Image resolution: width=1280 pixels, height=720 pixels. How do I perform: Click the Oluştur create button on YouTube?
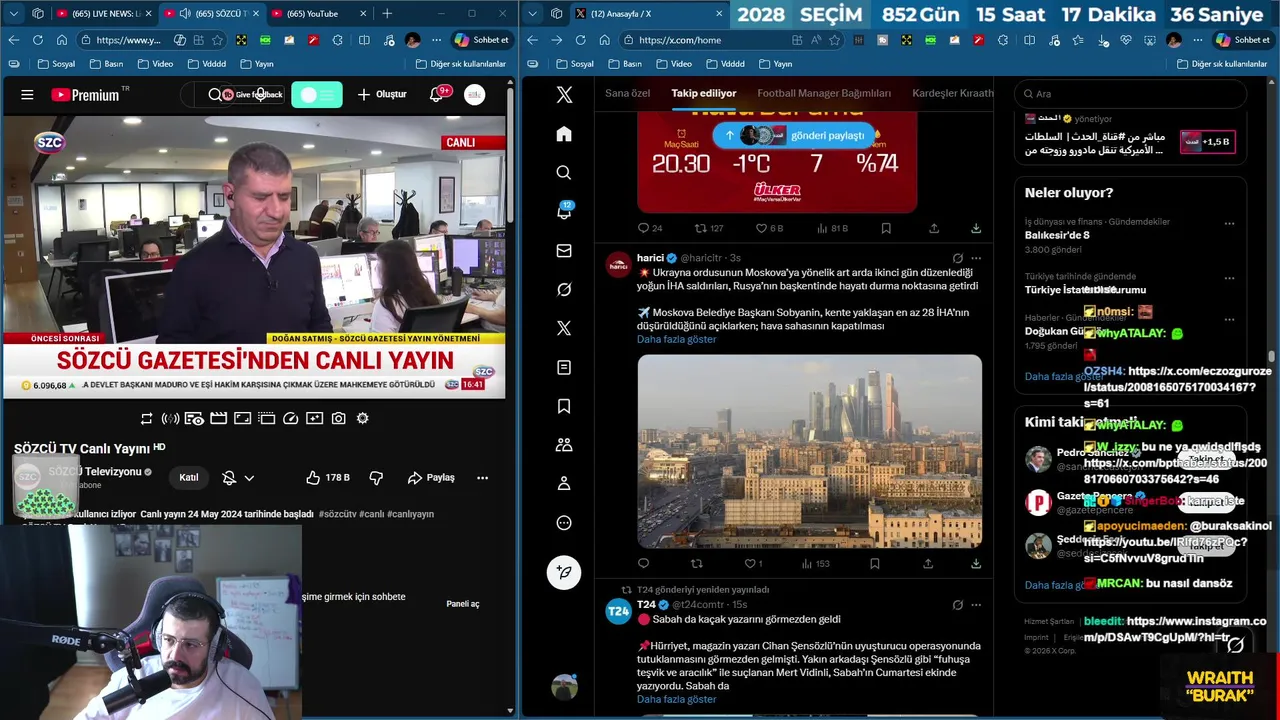(382, 94)
